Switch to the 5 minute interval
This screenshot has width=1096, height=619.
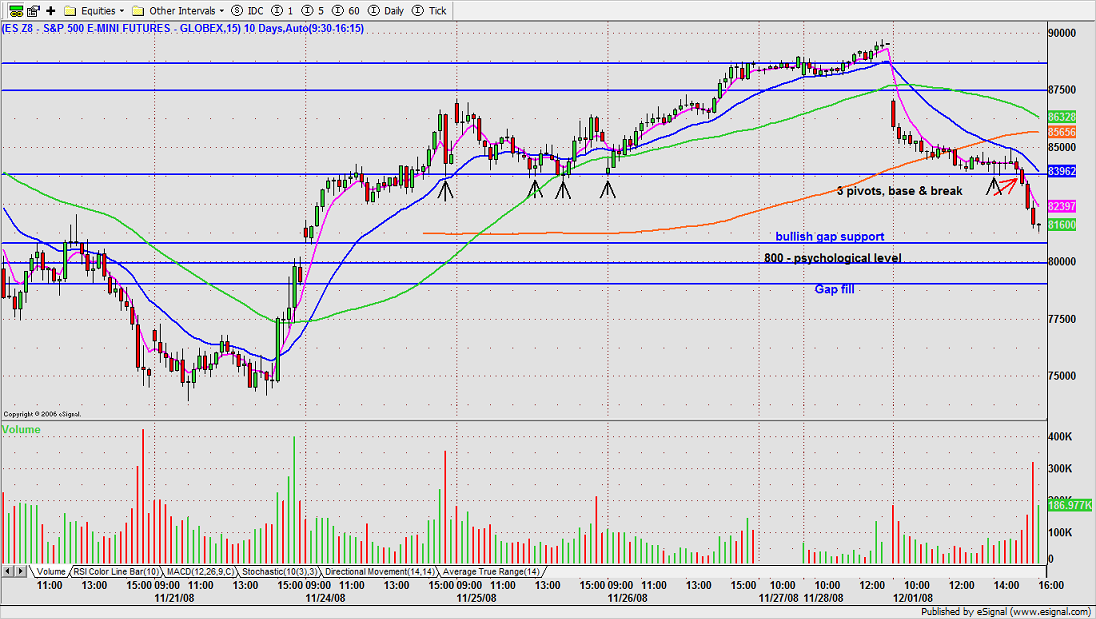click(x=312, y=10)
